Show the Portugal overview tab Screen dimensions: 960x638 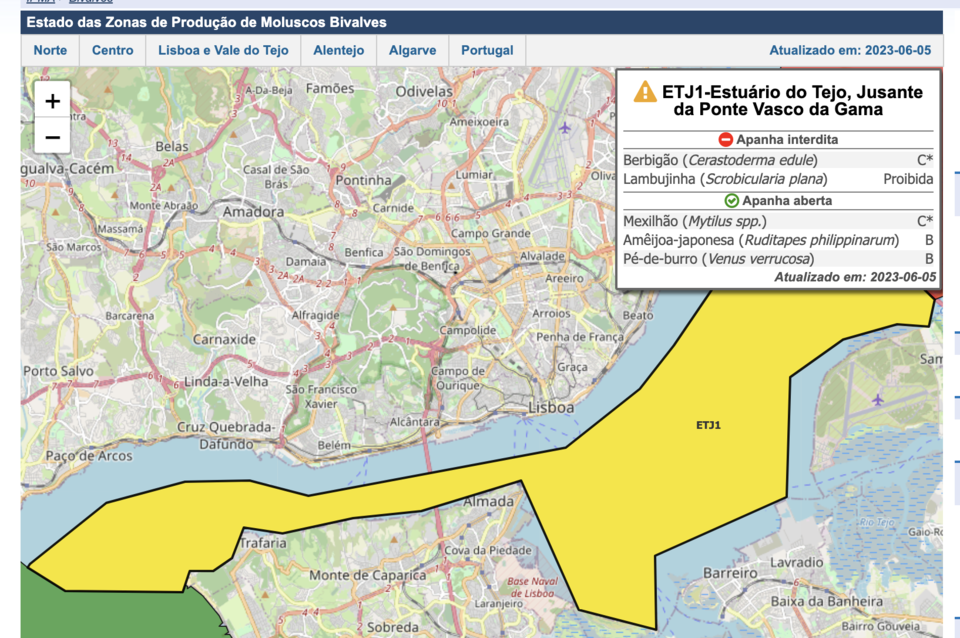click(487, 50)
